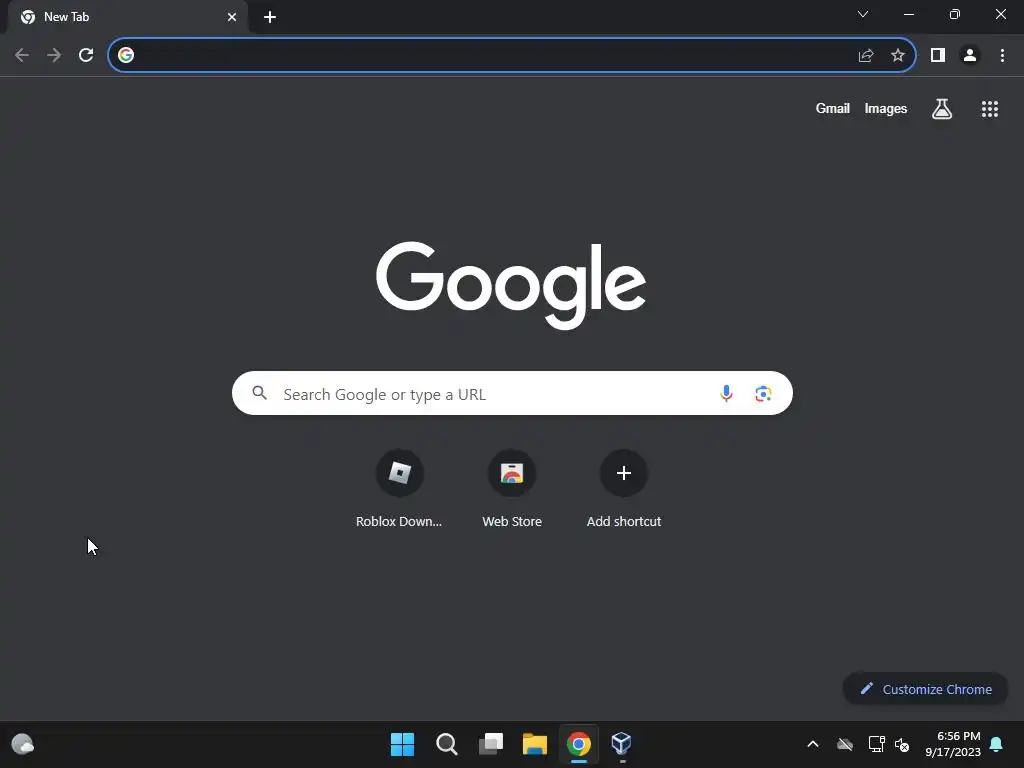Viewport: 1024px width, 768px height.
Task: Start voice search with microphone icon
Action: [726, 393]
